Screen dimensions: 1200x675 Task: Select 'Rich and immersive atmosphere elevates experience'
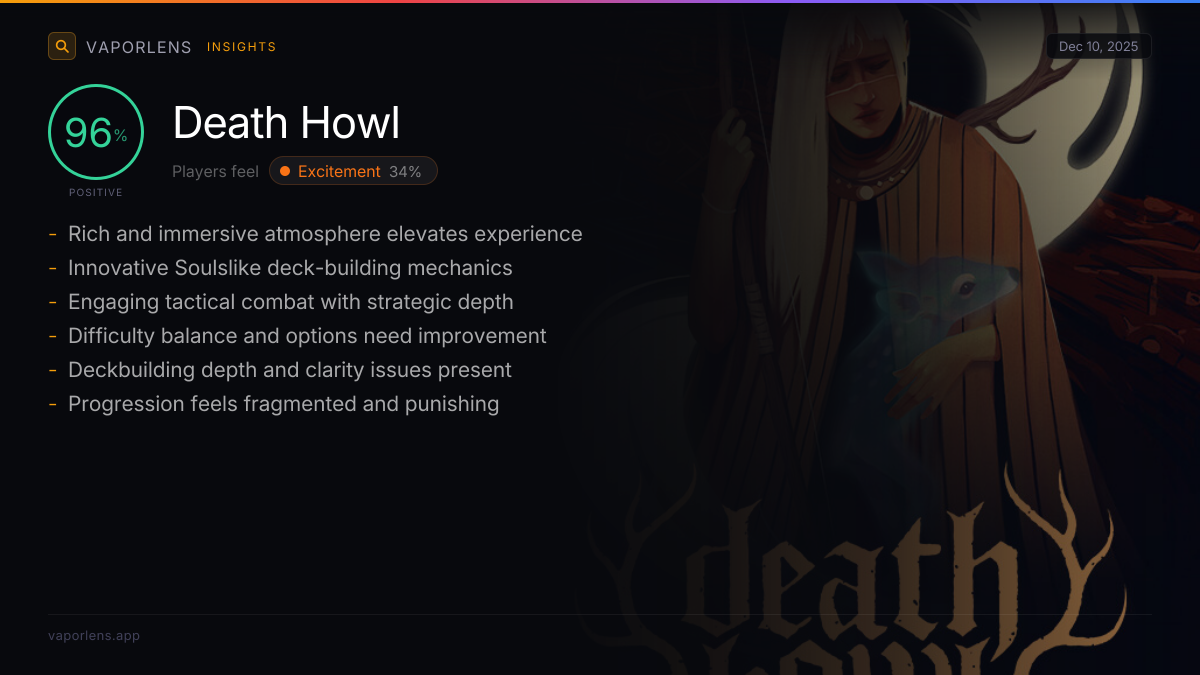(325, 234)
